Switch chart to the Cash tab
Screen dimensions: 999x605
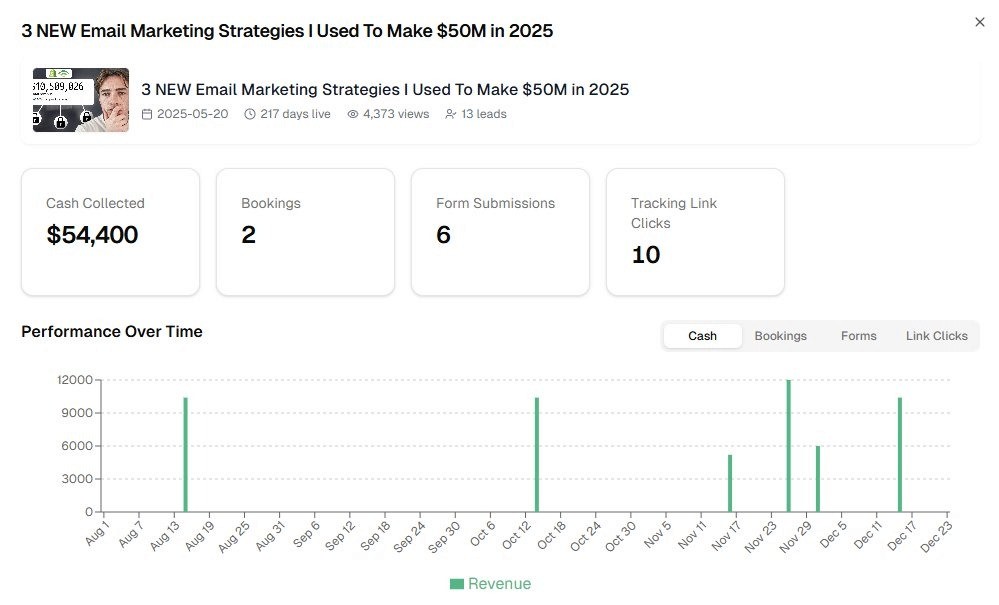[702, 336]
